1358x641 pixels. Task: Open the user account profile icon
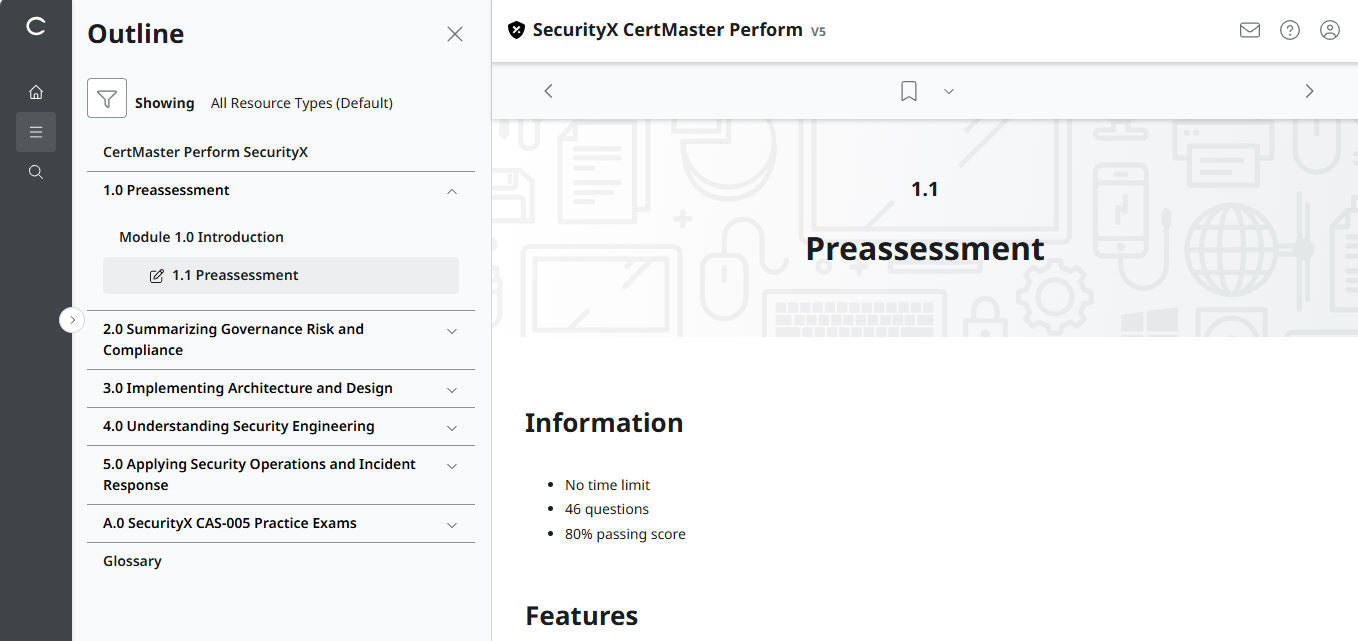click(1329, 30)
